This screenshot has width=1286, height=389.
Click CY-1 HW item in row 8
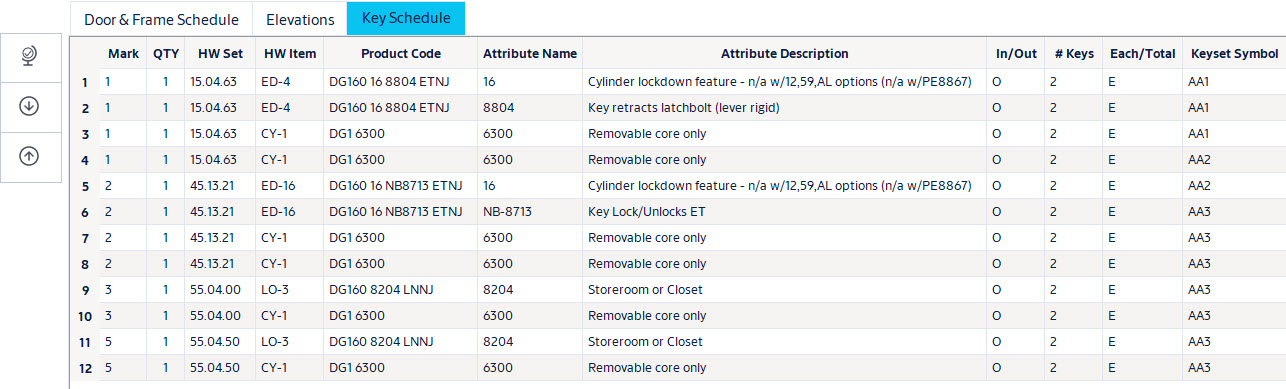click(x=274, y=264)
